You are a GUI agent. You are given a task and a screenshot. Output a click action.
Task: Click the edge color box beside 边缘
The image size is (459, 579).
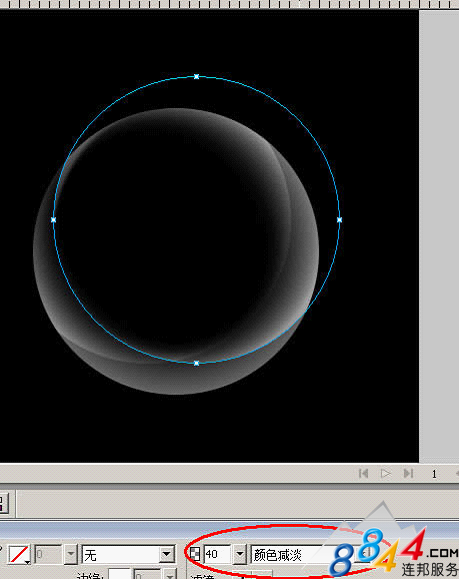click(x=119, y=574)
